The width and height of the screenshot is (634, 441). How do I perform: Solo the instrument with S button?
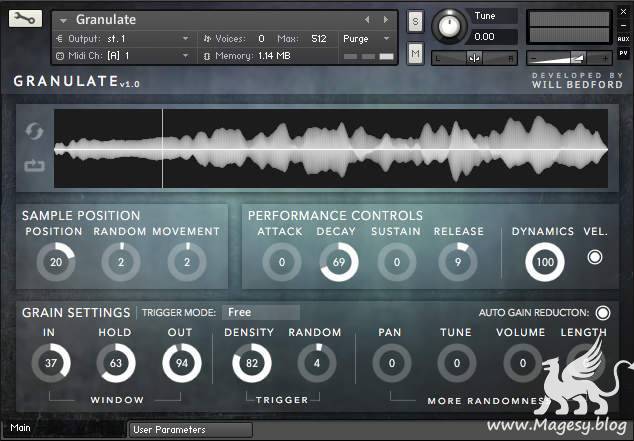415,21
